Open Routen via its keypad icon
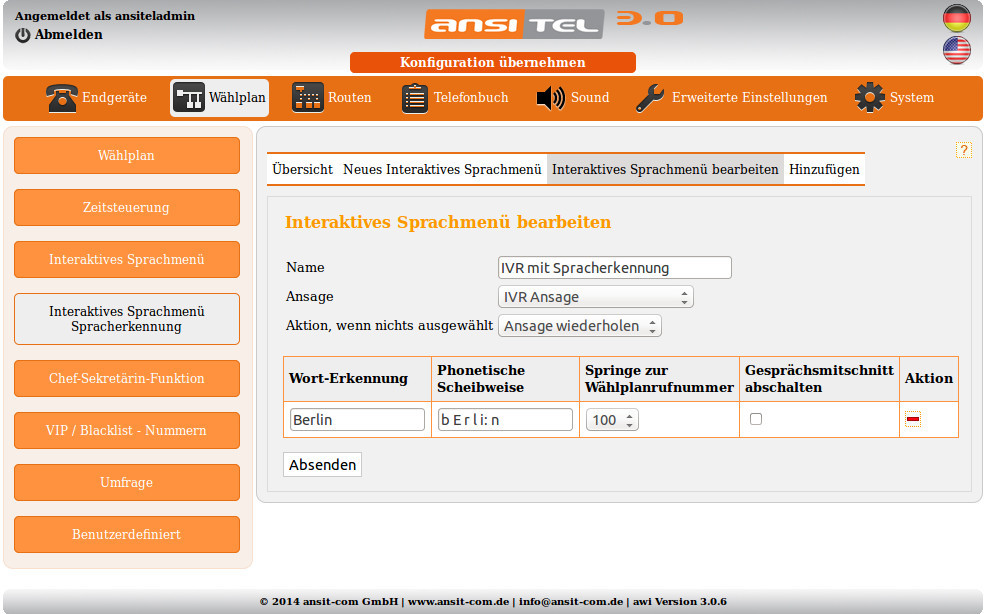Screen dimensions: 985x614 point(308,98)
